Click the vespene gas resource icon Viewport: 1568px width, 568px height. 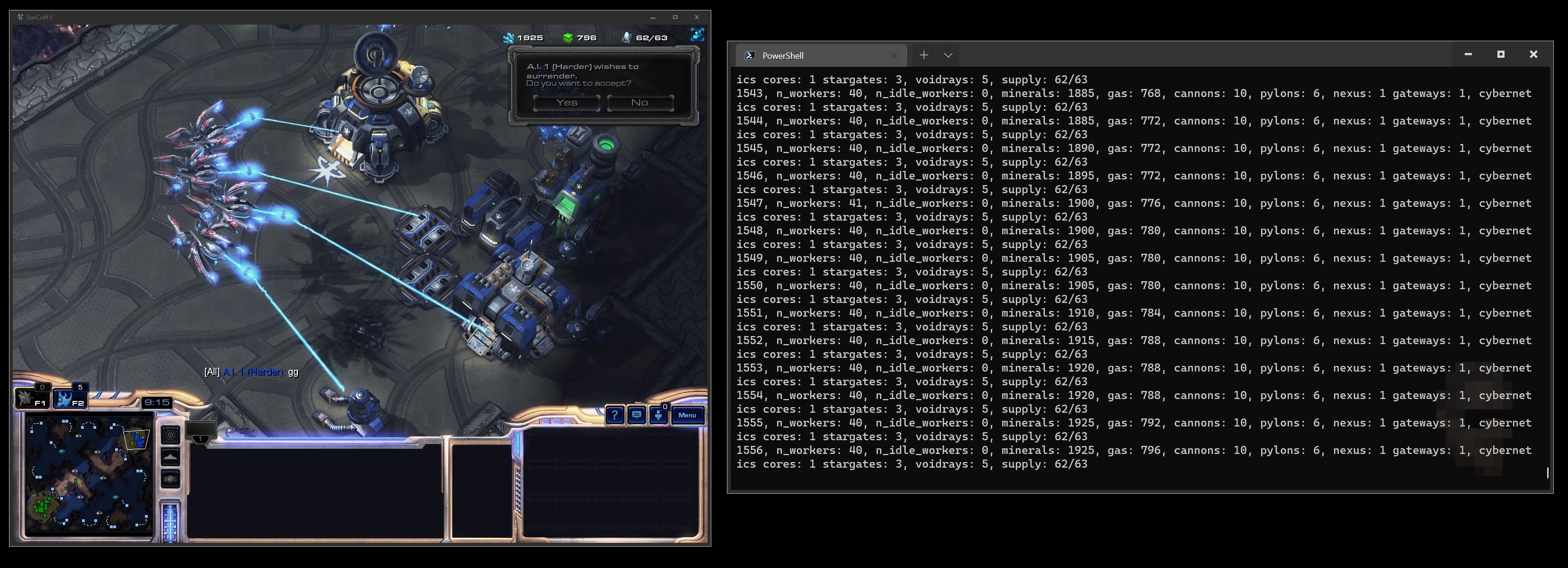[567, 38]
